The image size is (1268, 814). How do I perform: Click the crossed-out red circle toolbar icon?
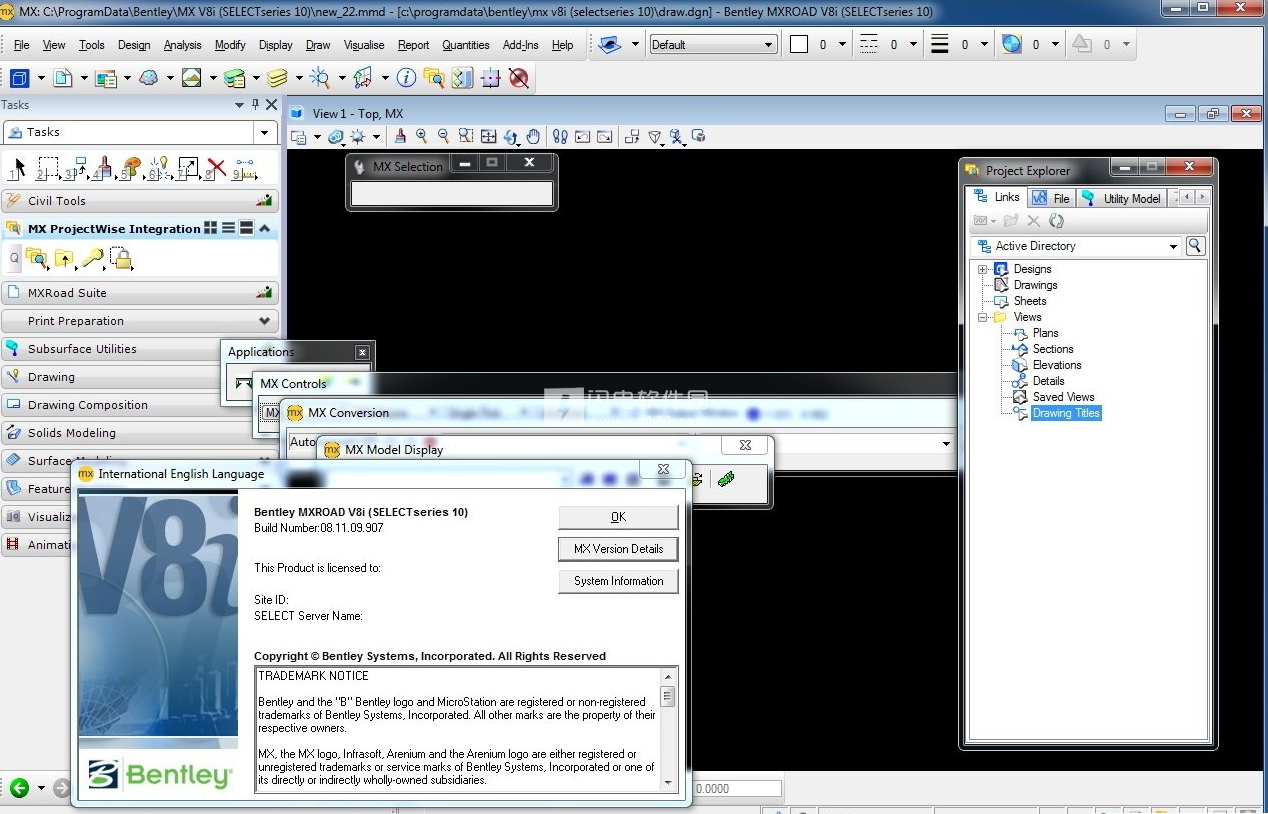(x=518, y=77)
